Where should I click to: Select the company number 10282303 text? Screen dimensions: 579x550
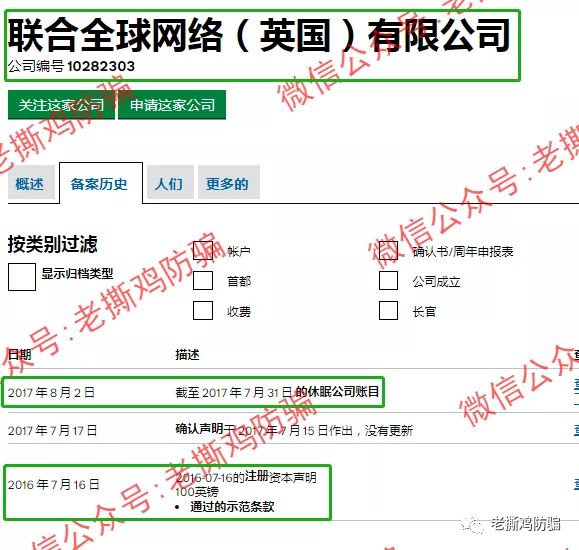(x=101, y=66)
